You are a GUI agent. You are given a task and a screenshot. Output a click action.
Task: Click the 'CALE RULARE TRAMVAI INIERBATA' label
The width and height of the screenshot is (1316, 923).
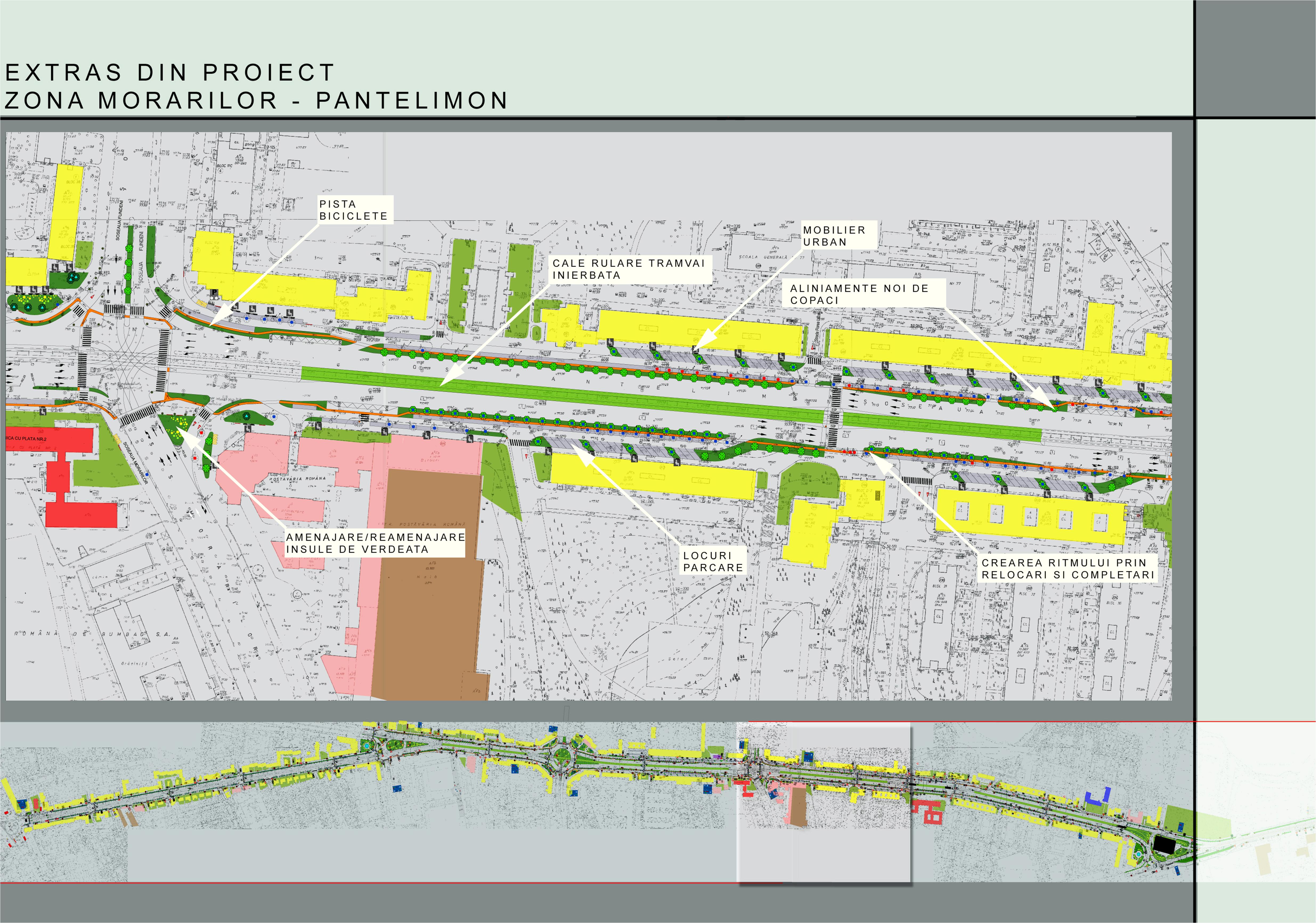coord(630,269)
